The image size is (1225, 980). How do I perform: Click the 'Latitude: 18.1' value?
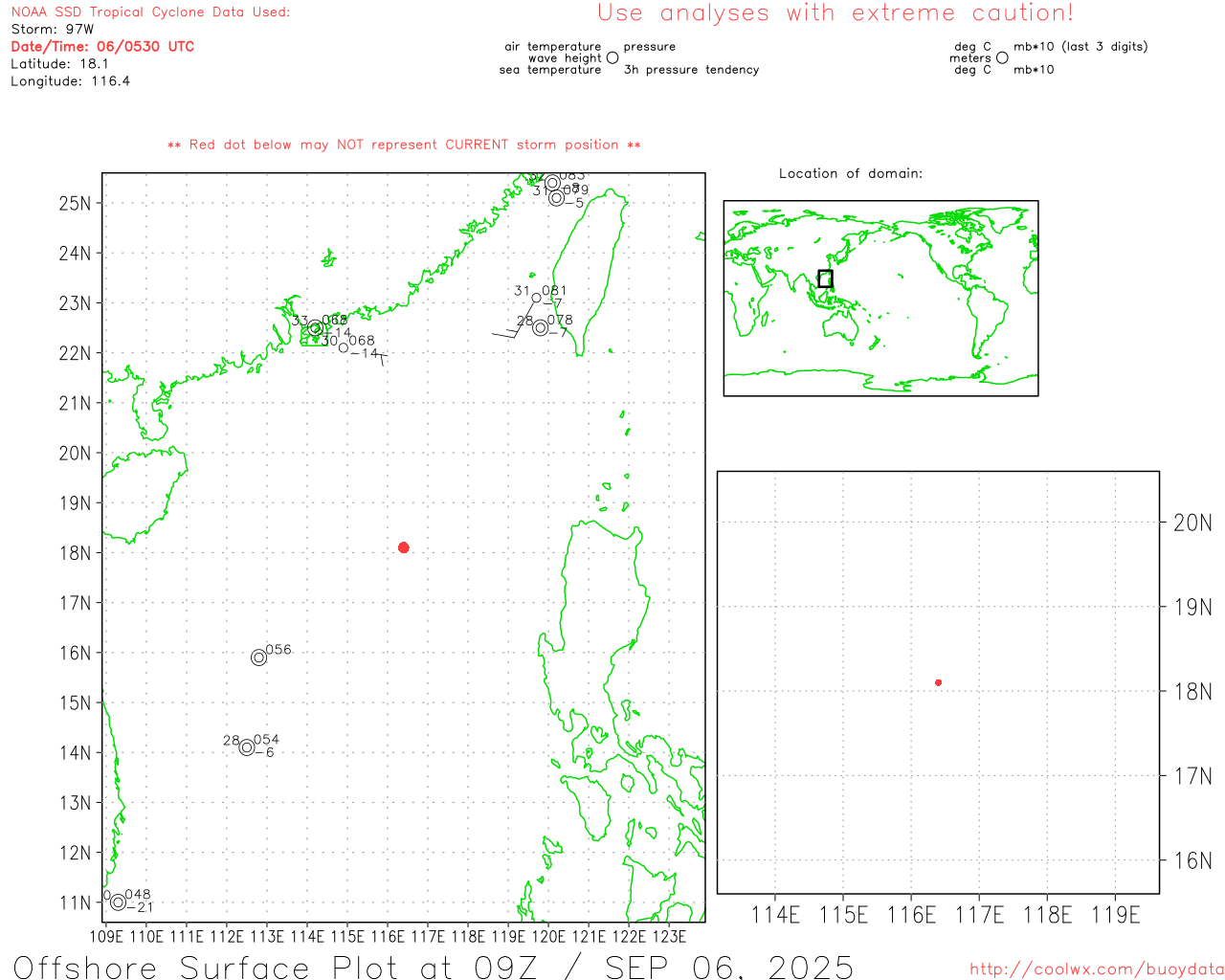59,64
